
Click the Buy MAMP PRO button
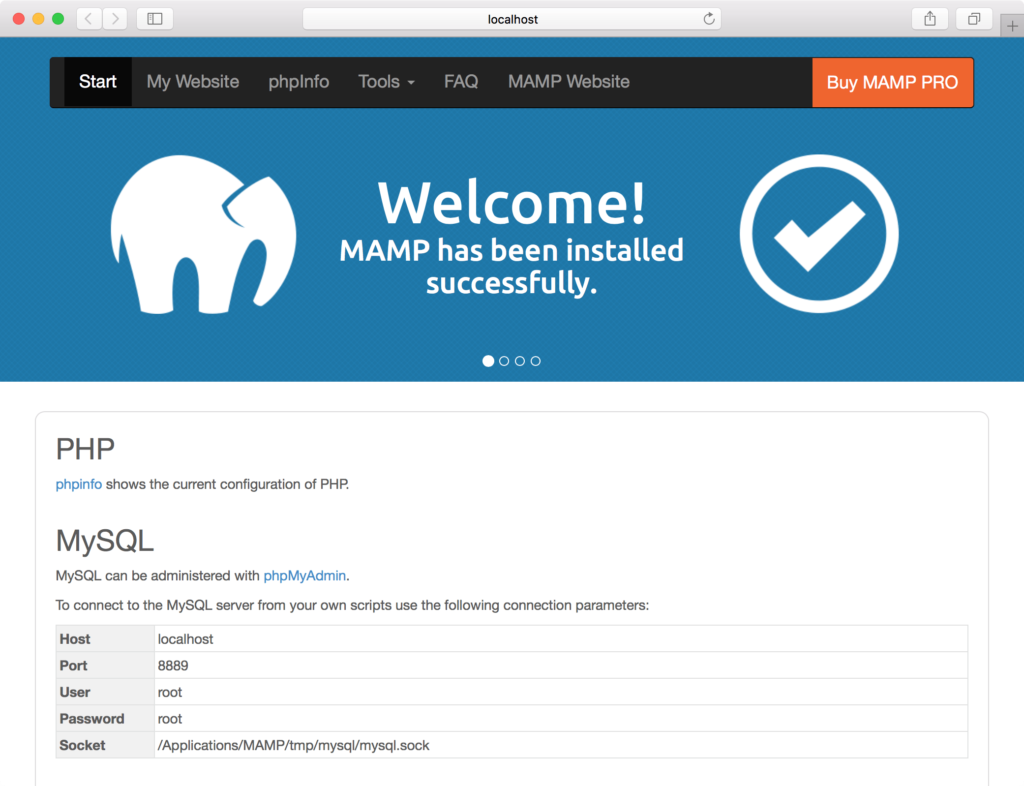pyautogui.click(x=892, y=82)
